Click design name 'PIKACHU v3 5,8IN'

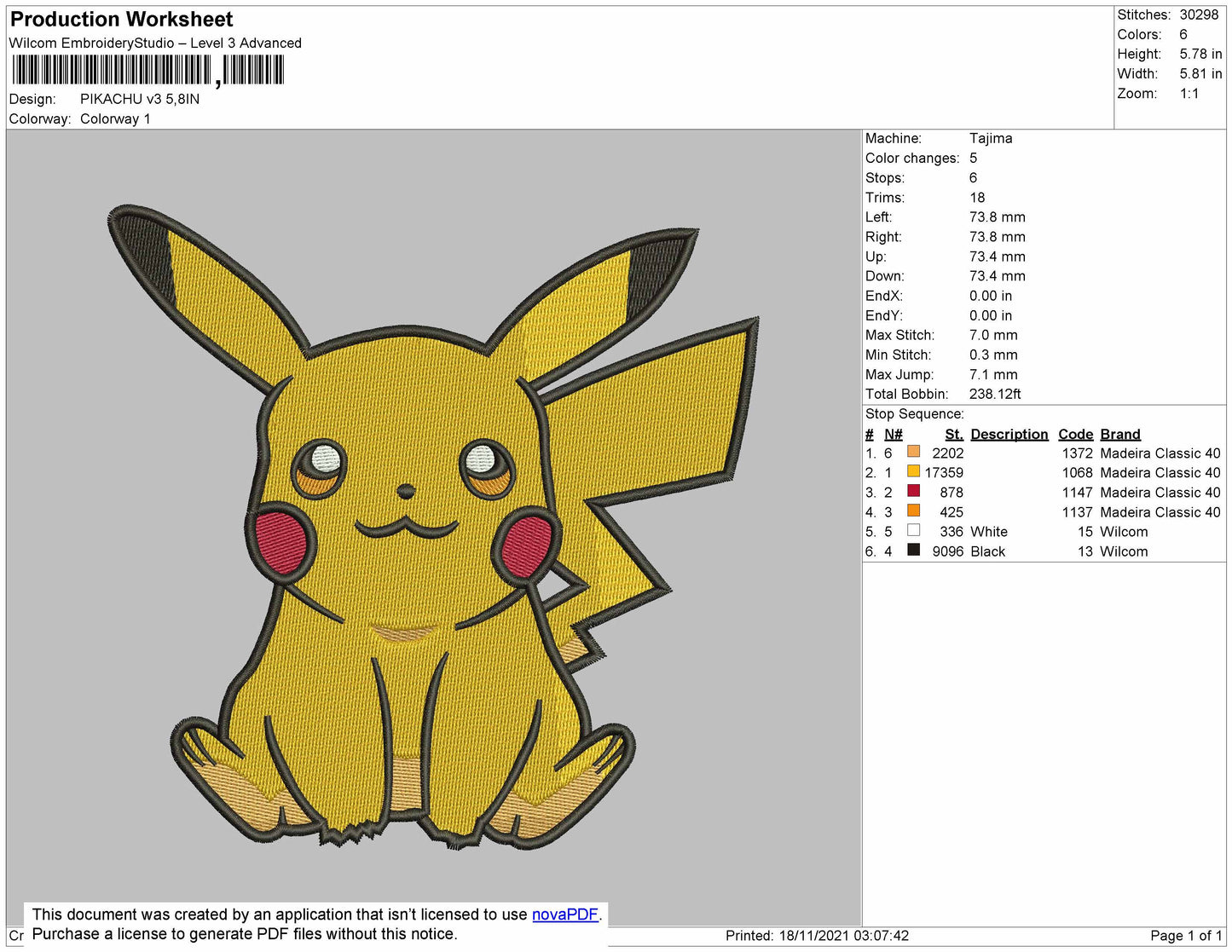140,99
